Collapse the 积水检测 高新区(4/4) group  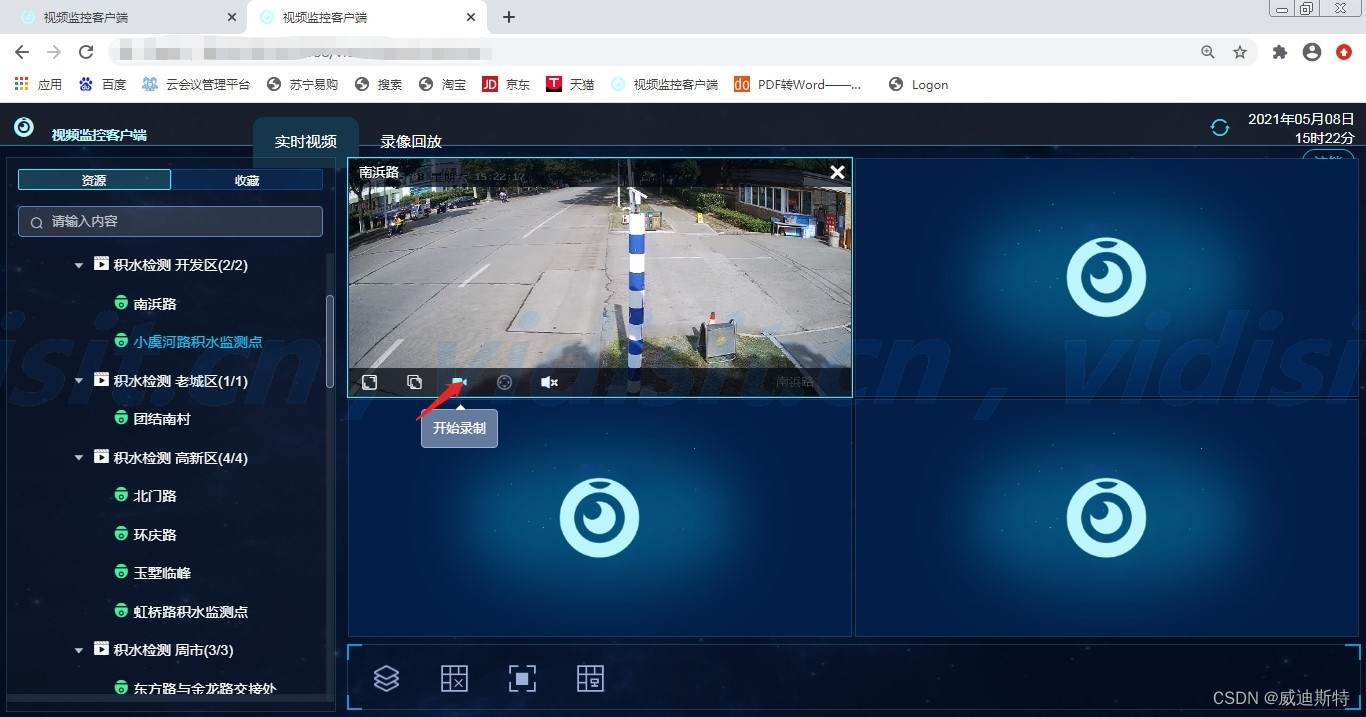[x=79, y=458]
